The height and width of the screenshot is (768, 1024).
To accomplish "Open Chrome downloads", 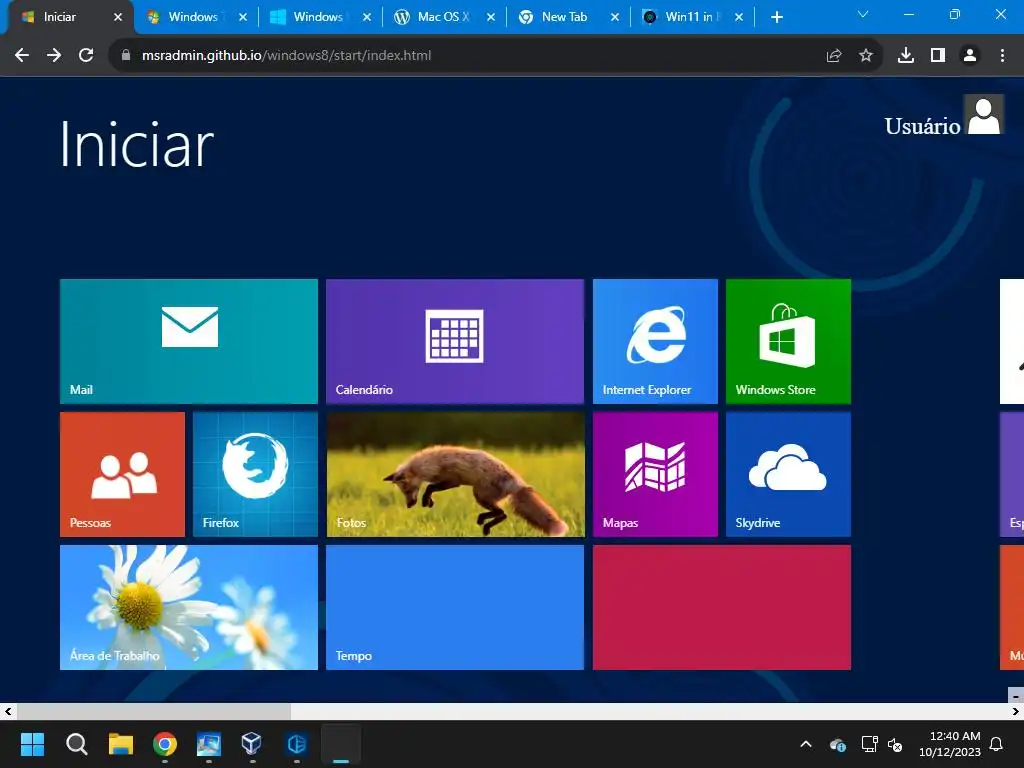I will click(905, 56).
